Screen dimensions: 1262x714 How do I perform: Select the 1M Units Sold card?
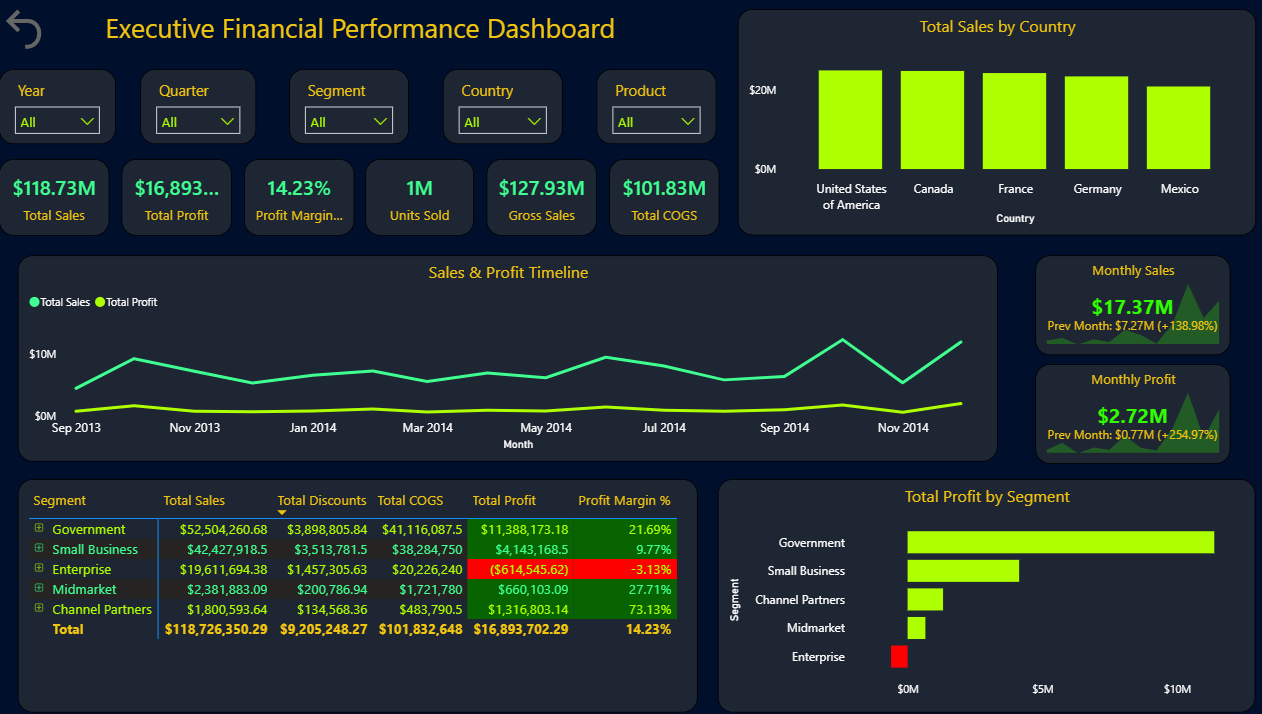pos(419,198)
